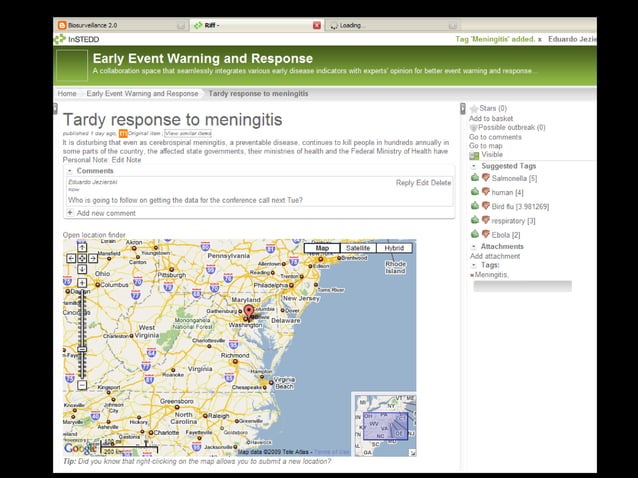The image size is (638, 478).
Task: Approve the Bird flu suggested tag
Action: [475, 206]
